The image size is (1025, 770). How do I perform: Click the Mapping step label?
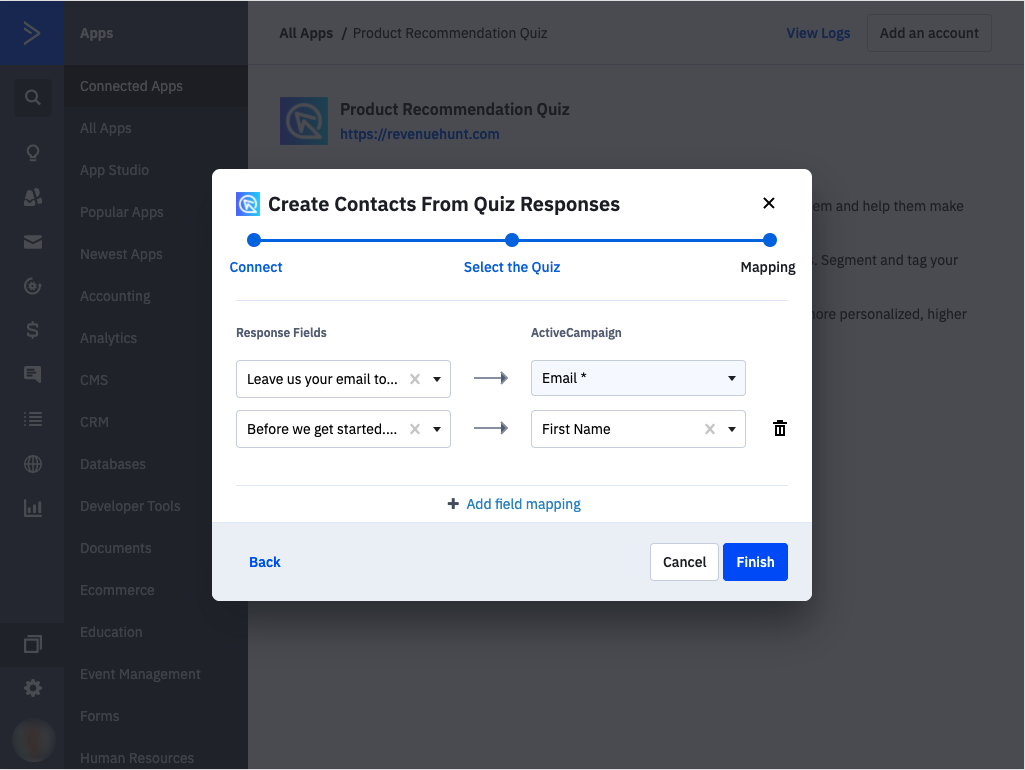tap(767, 267)
